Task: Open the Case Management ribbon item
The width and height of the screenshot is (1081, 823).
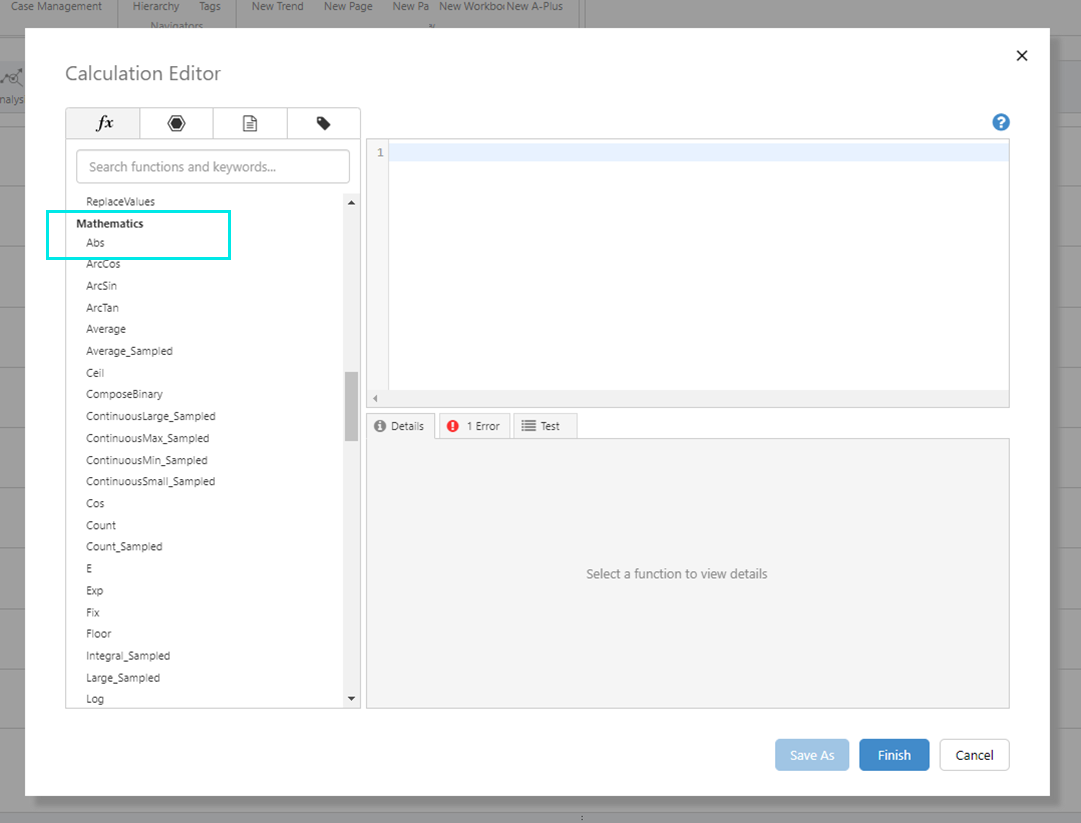Action: click(x=56, y=6)
